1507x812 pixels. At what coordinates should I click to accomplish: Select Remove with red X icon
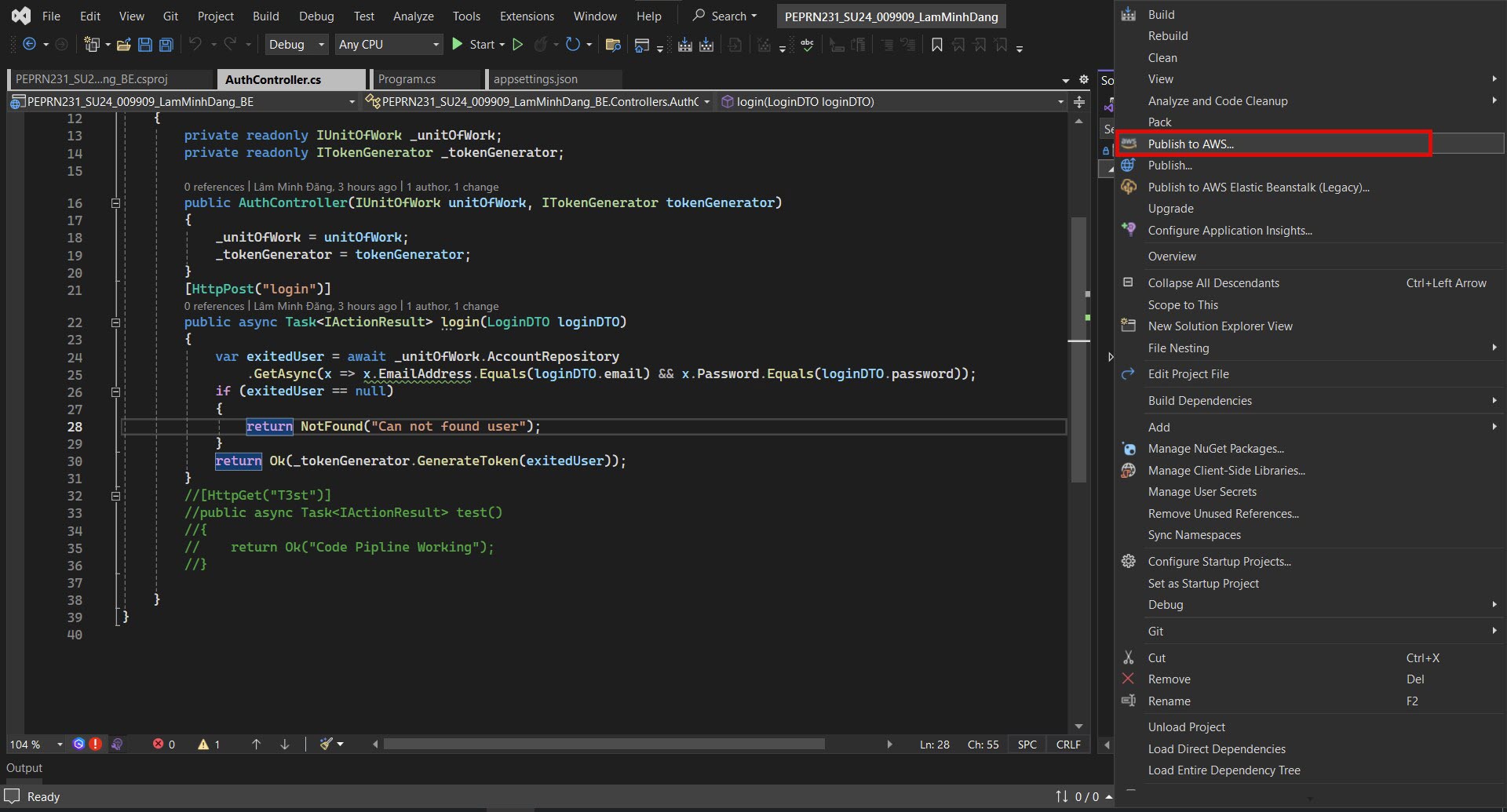tap(1169, 679)
